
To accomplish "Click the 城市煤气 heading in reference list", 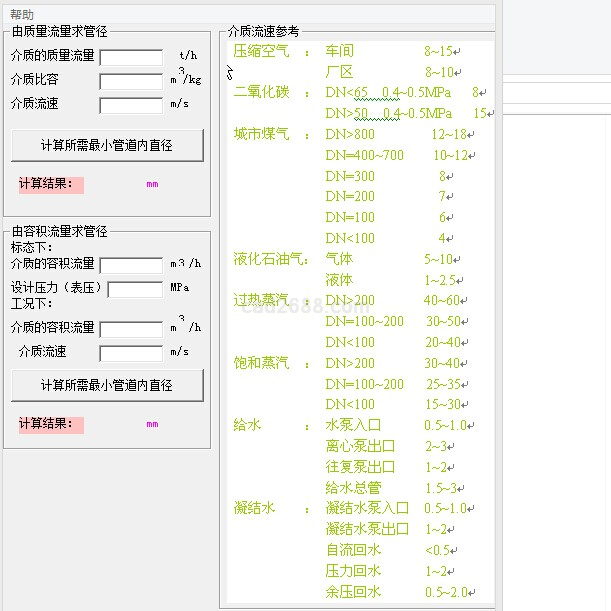I will tap(261, 135).
